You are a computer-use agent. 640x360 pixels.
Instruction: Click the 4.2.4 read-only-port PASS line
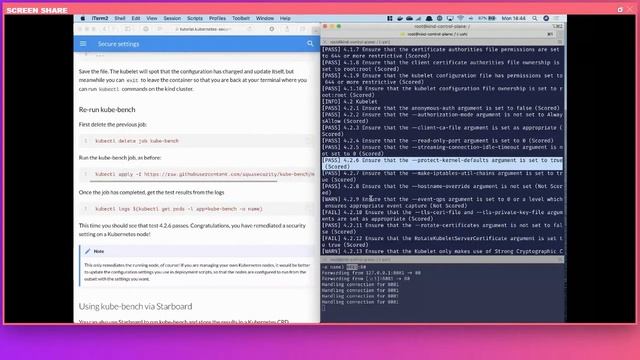[438, 141]
